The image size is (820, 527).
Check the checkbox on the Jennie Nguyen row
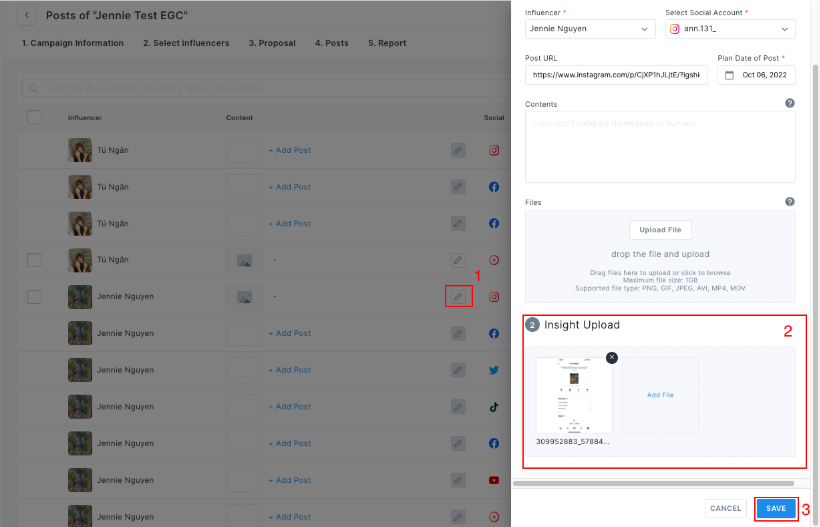(x=34, y=297)
